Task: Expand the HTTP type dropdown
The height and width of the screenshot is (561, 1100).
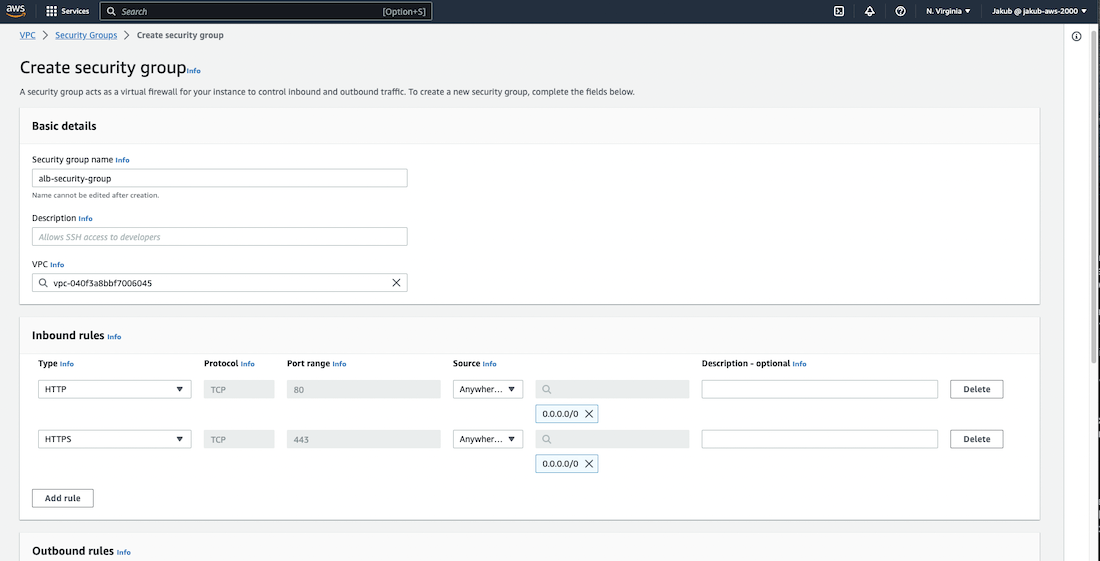Action: click(x=114, y=389)
